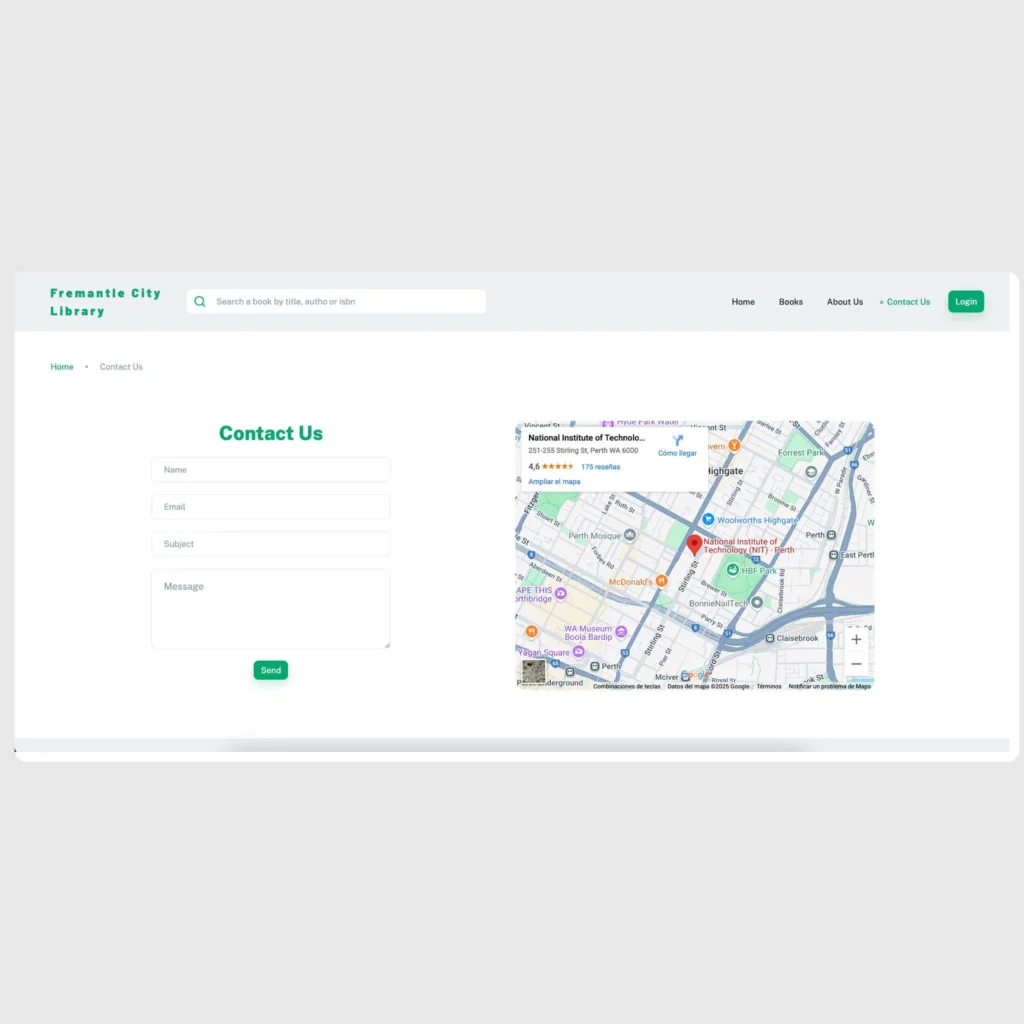Open 'Ampliar el mapa' link
Screen dimensions: 1024x1024
click(x=554, y=482)
